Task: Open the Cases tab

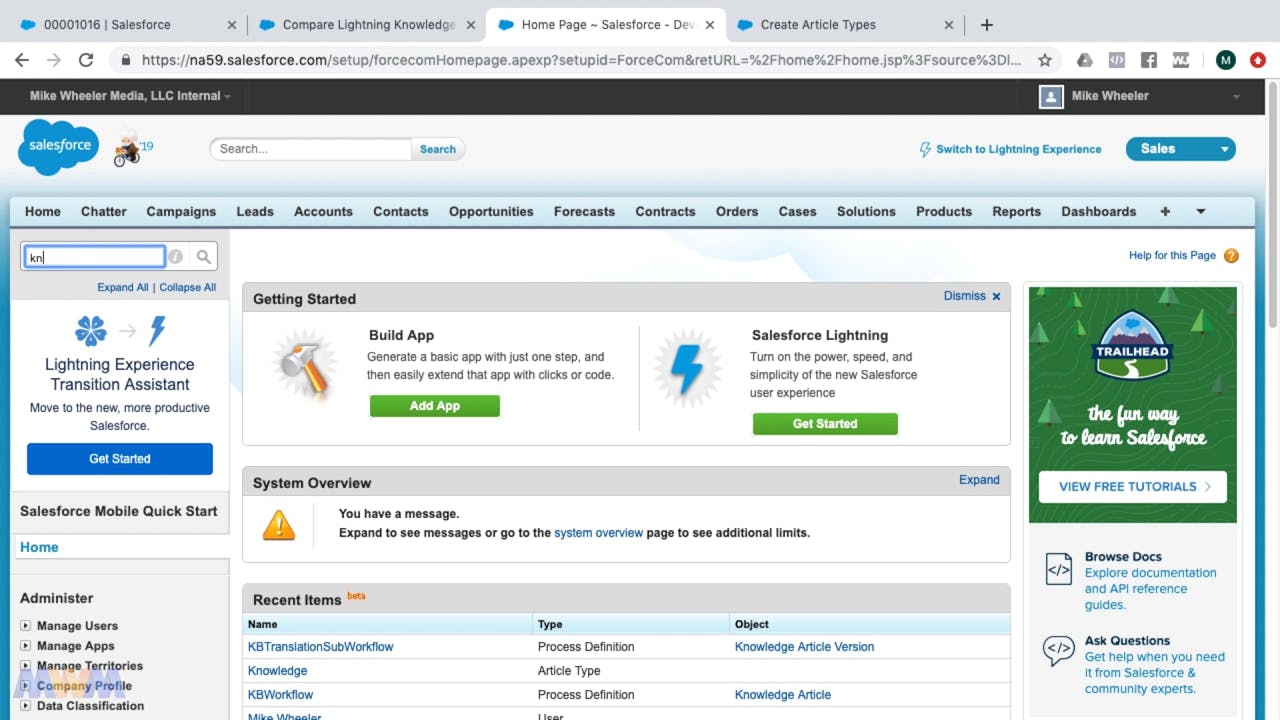Action: point(797,211)
